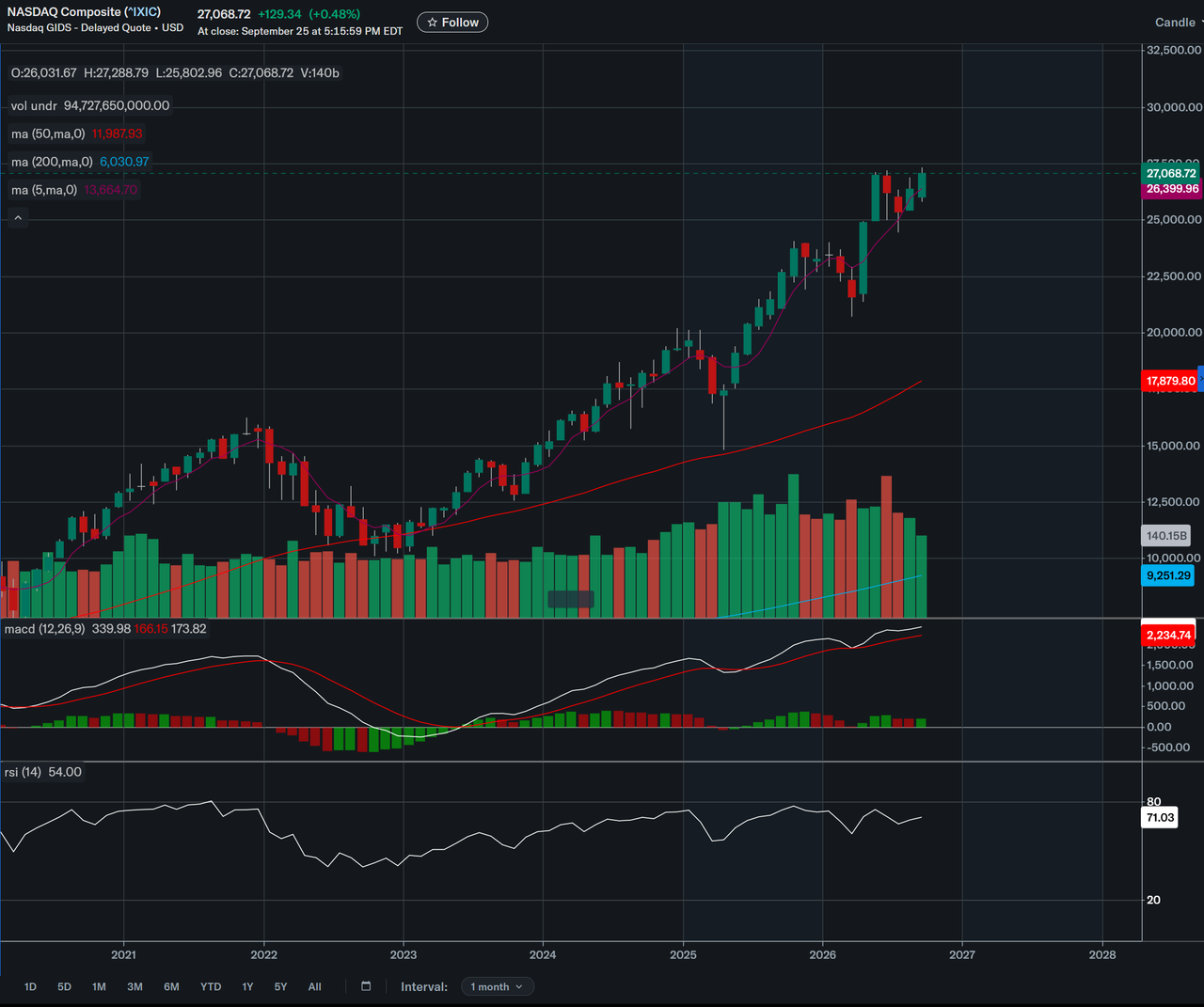
Task: Click the 2025 label on time axis
Action: tap(683, 954)
